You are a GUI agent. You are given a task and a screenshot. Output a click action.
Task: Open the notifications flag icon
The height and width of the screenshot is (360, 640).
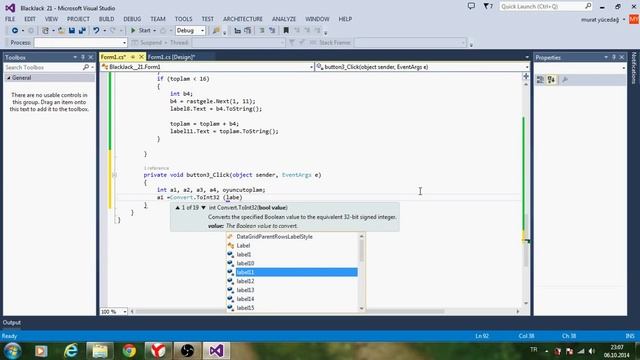tap(487, 6)
